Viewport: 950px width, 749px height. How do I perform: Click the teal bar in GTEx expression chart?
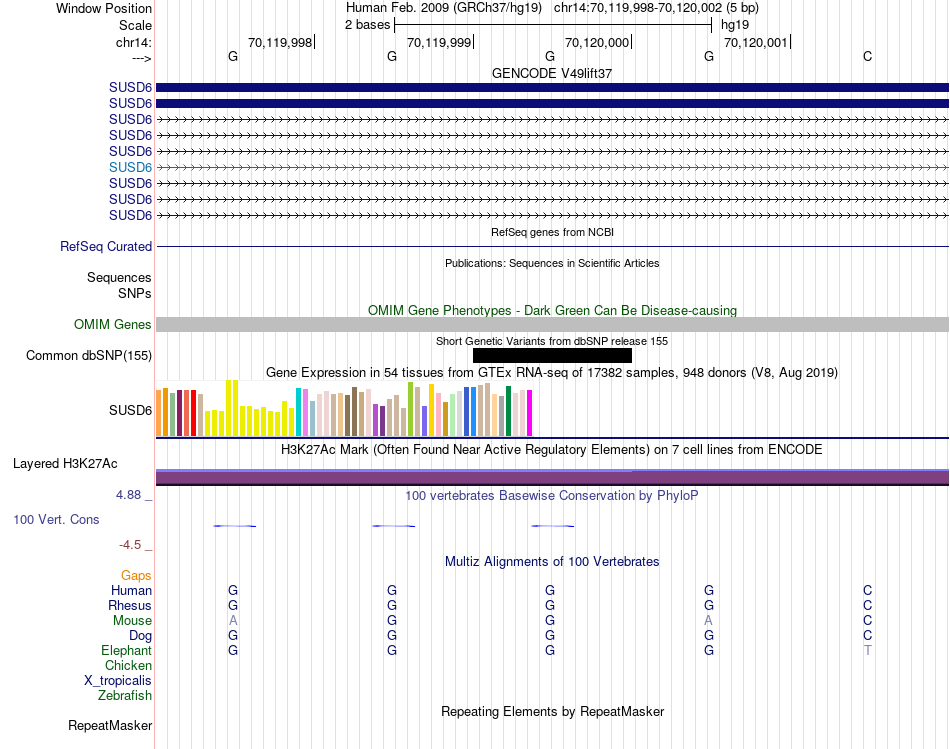click(x=298, y=412)
